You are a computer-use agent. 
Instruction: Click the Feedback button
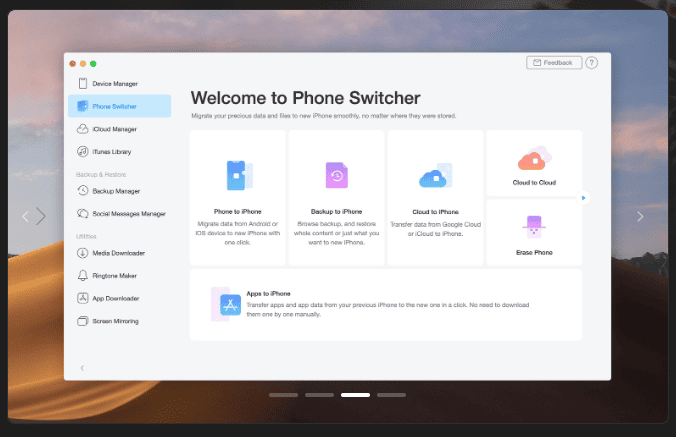pos(554,63)
